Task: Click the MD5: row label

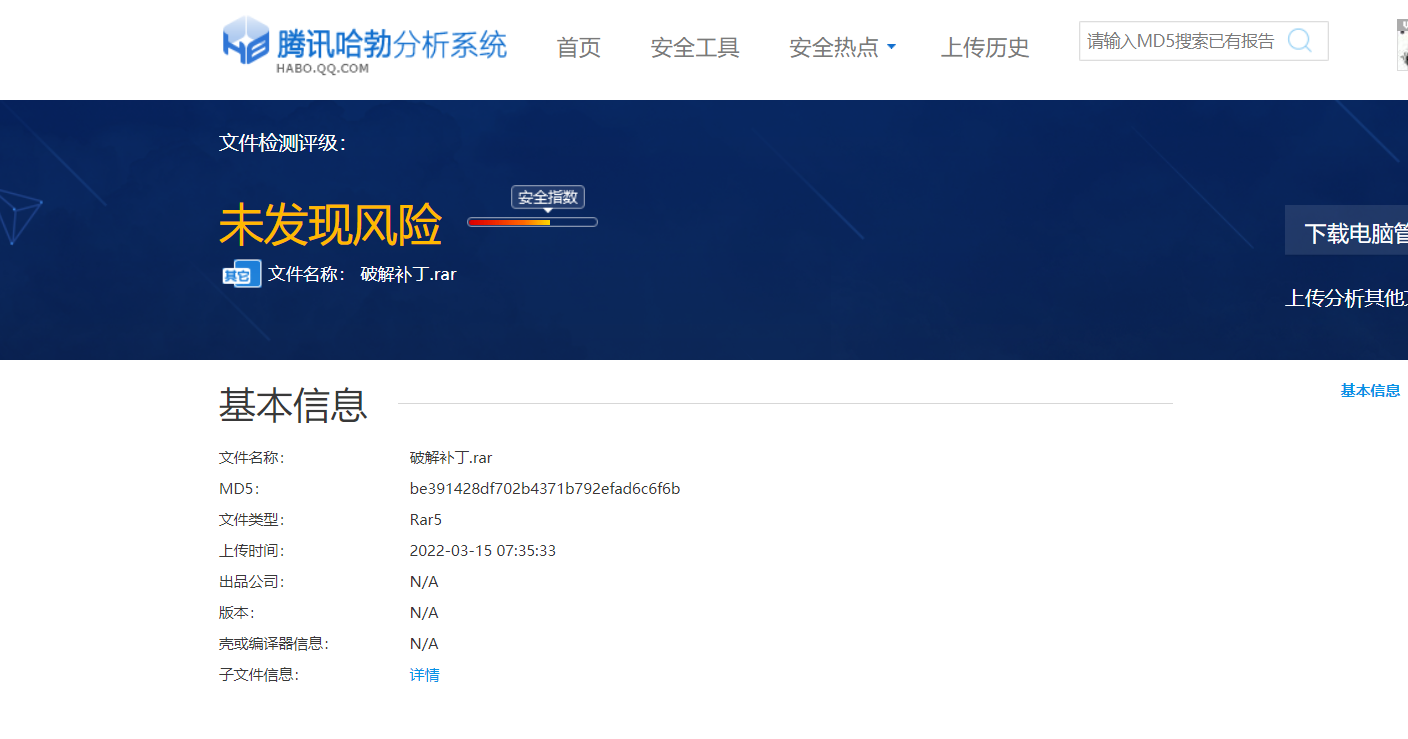Action: click(239, 489)
